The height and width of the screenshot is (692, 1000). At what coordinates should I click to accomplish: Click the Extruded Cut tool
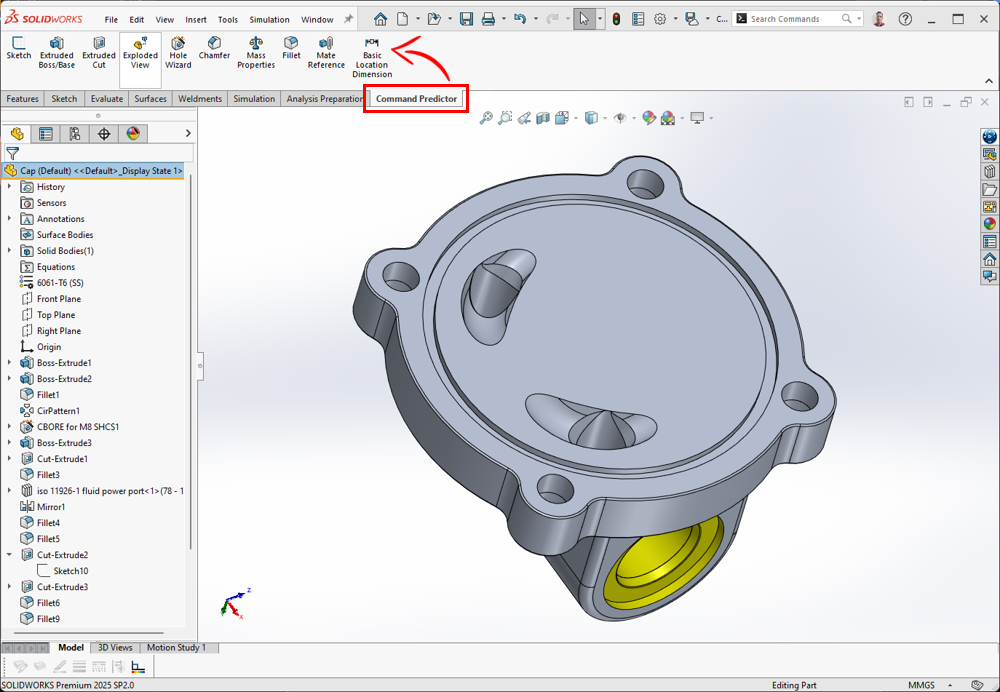(x=99, y=52)
